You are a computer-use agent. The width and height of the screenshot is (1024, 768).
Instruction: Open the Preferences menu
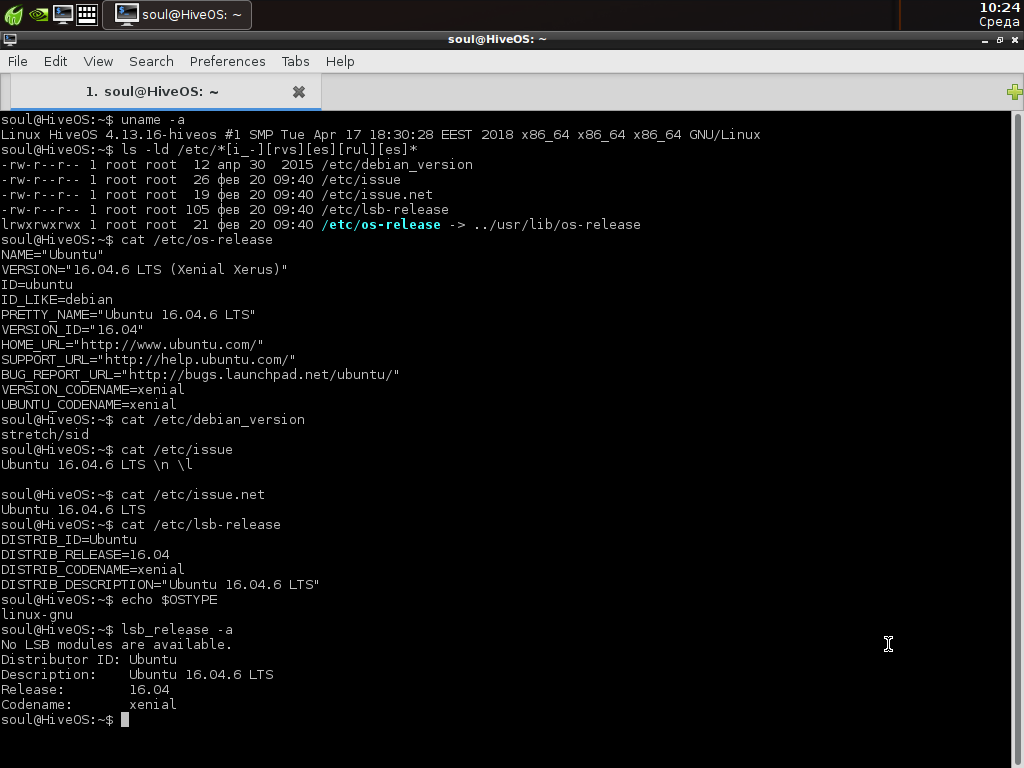coord(227,61)
